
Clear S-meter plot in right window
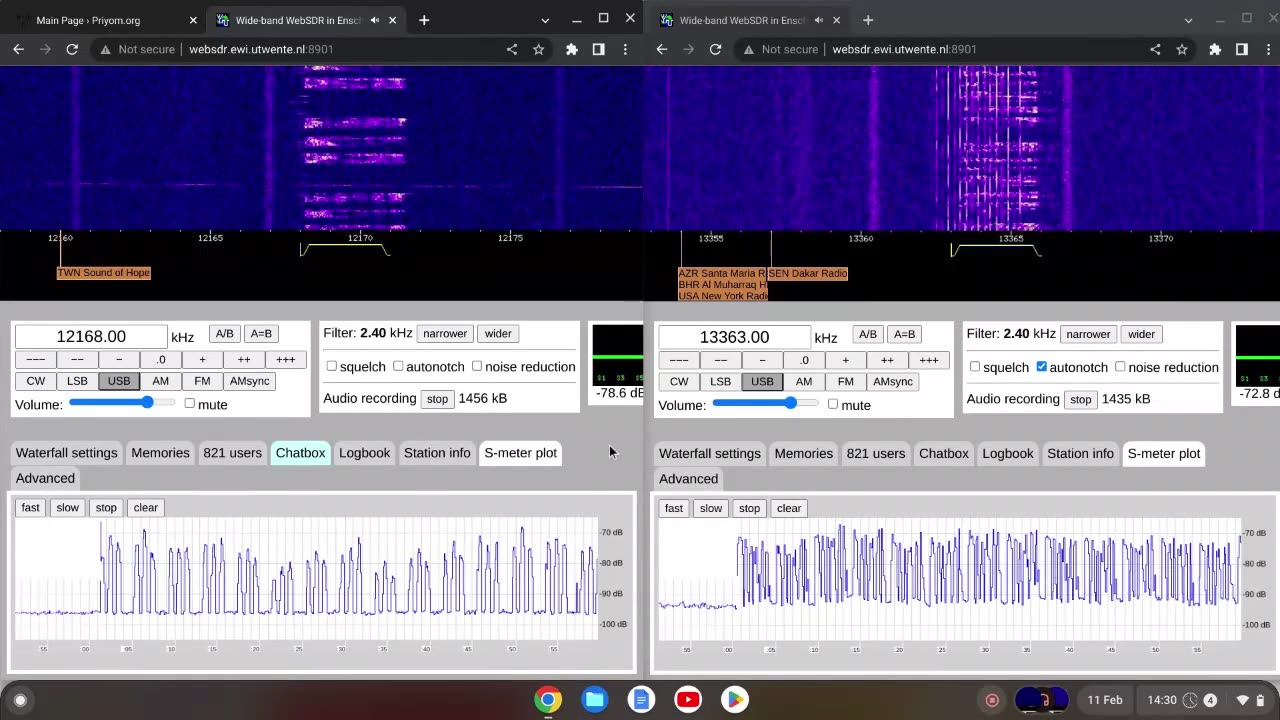pyautogui.click(x=789, y=508)
